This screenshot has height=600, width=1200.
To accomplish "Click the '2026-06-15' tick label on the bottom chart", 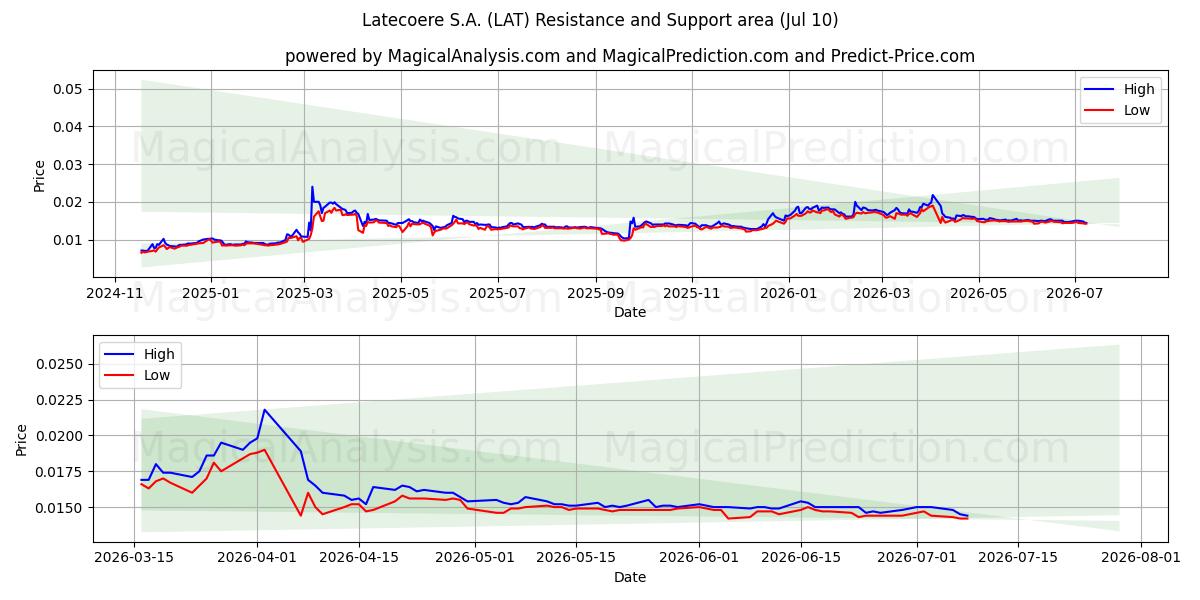I will (x=801, y=559).
